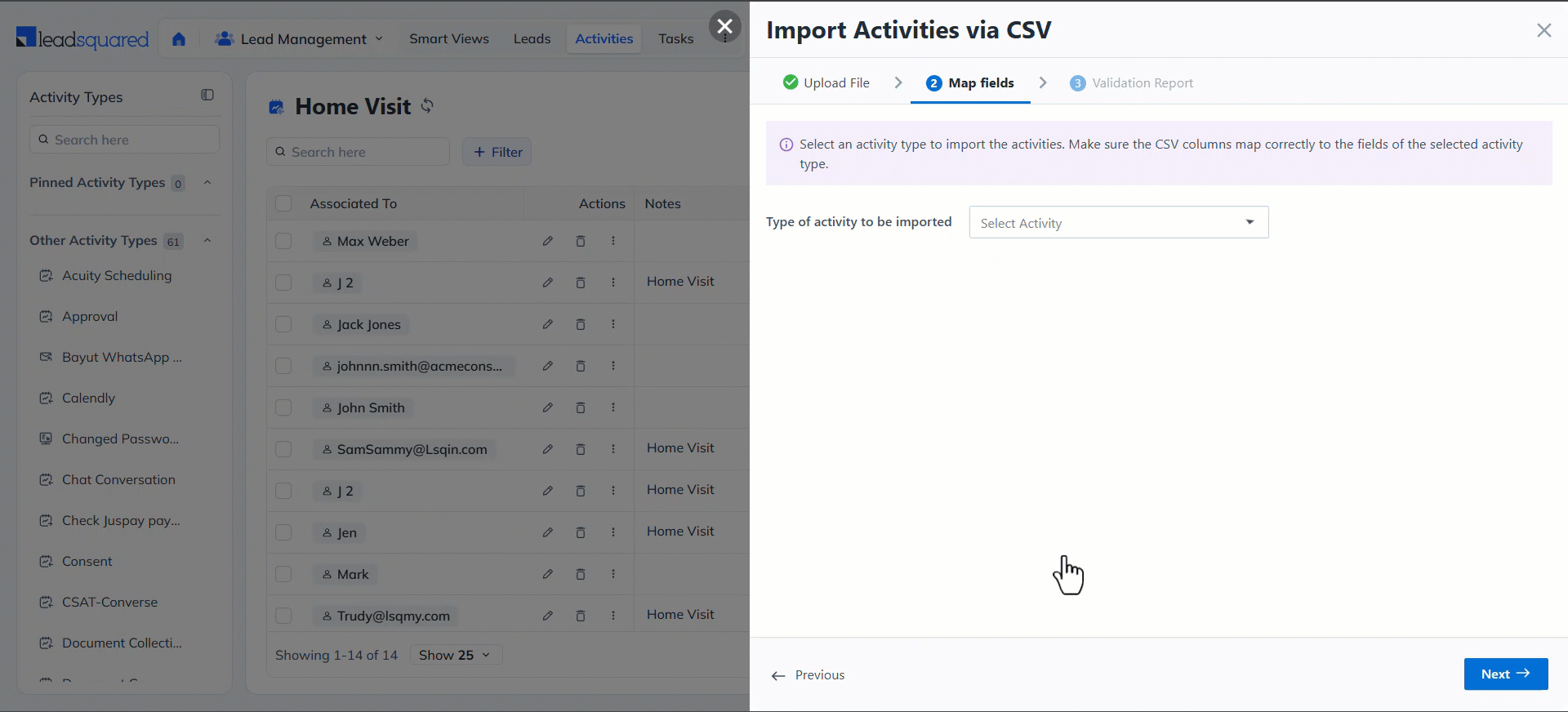Edit the Mark activity

(x=547, y=574)
